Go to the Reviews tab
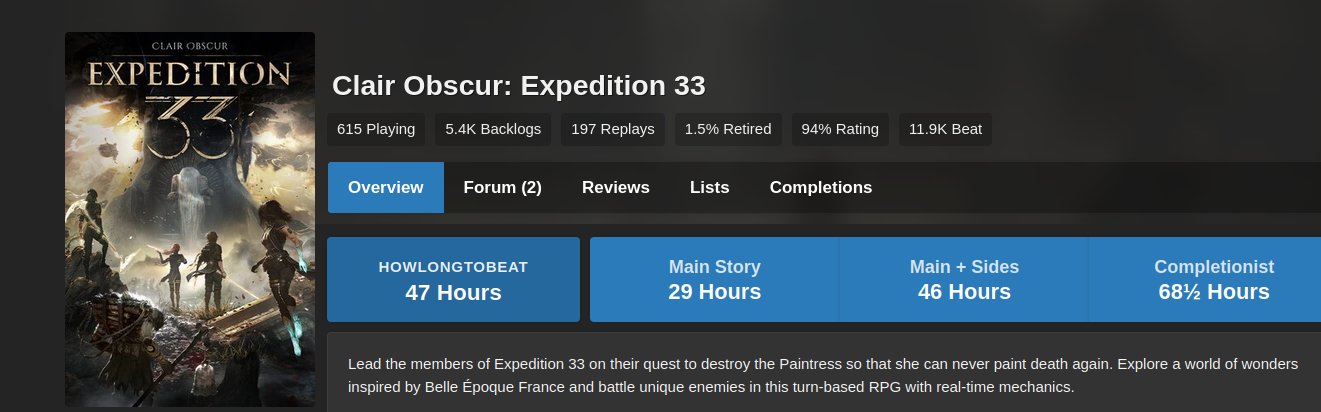This screenshot has width=1321, height=412. pos(616,187)
